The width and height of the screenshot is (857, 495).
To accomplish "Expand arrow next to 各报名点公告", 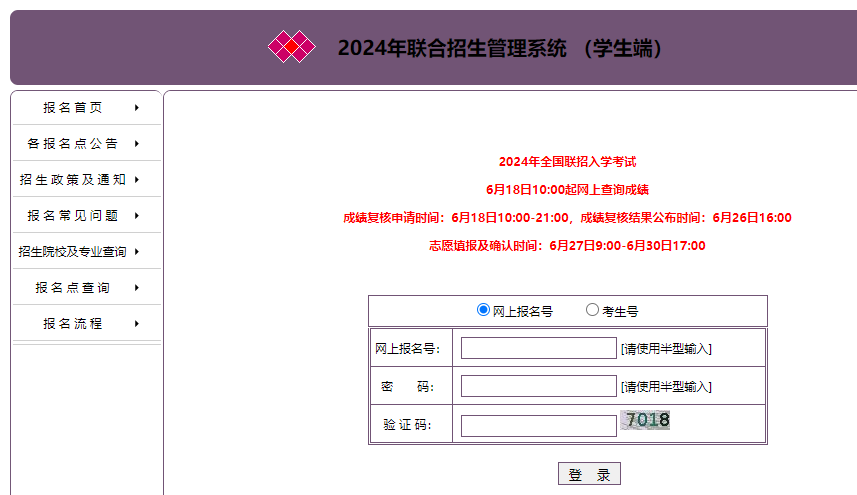I will point(136,144).
